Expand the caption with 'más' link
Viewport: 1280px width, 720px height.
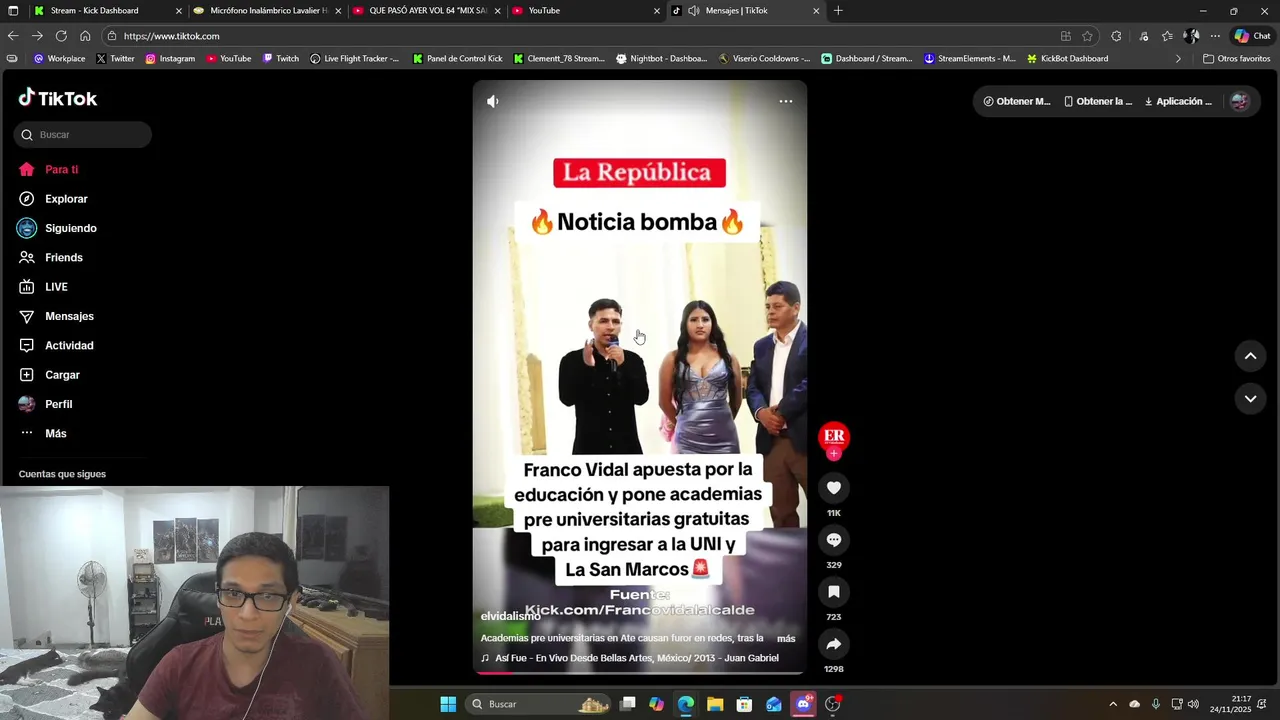tap(786, 638)
